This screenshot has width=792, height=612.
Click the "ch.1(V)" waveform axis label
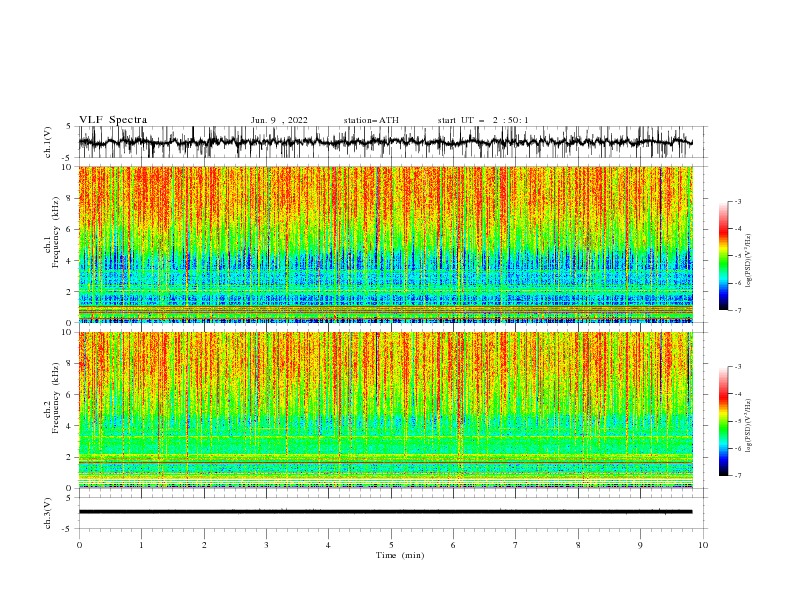tap(48, 142)
